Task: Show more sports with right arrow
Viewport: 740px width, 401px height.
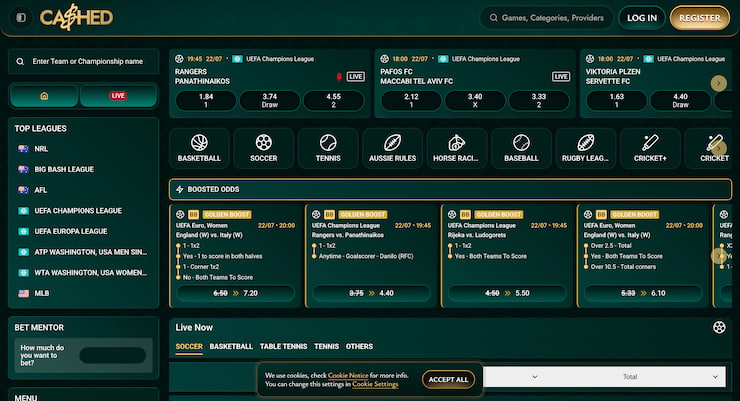Action: tap(719, 148)
